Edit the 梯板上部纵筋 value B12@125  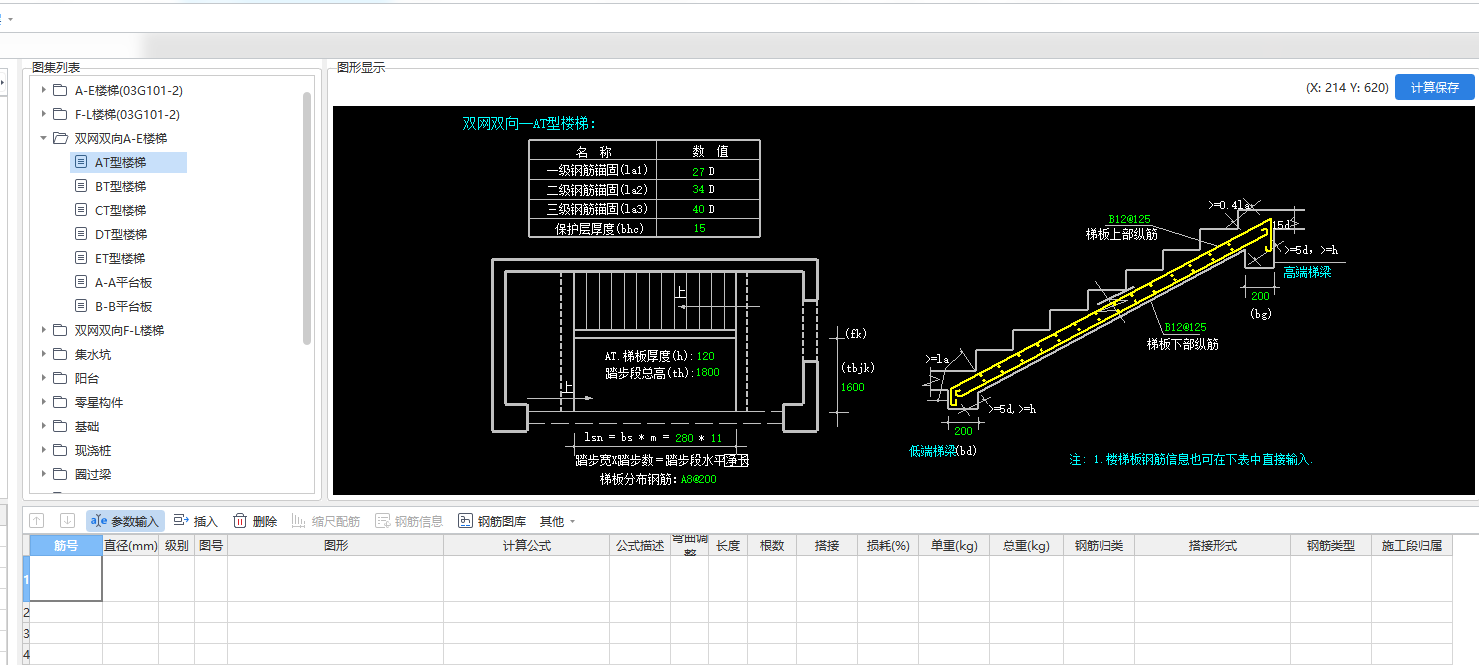(1129, 218)
